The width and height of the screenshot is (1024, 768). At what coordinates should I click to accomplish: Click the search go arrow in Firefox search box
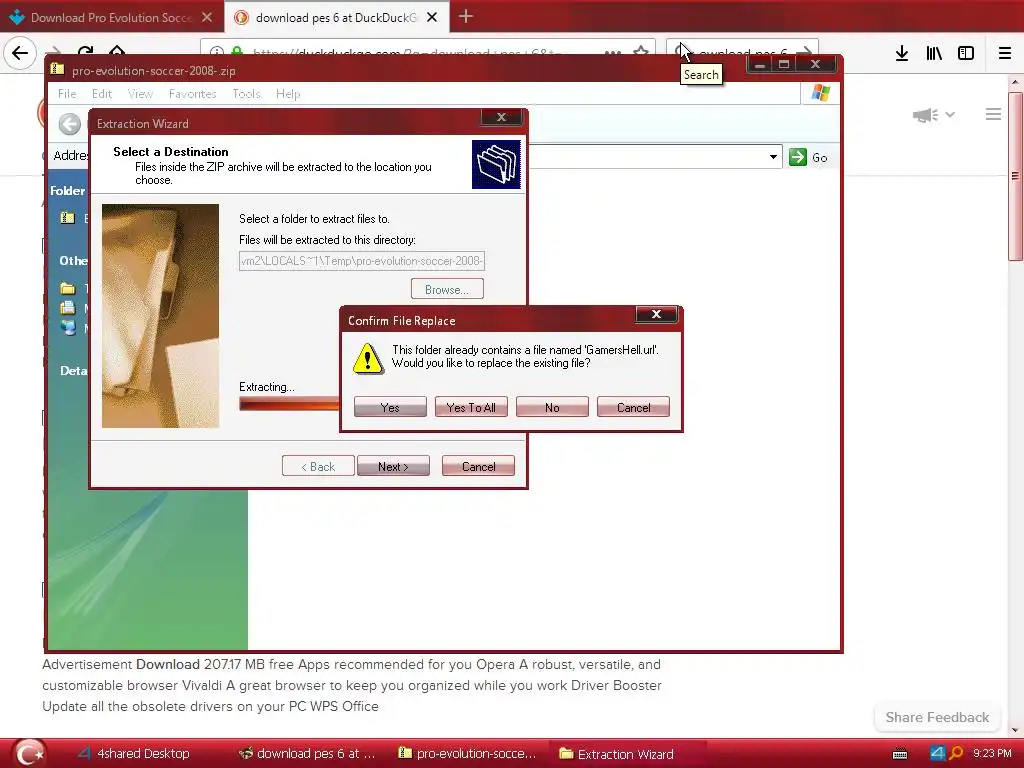click(x=805, y=52)
